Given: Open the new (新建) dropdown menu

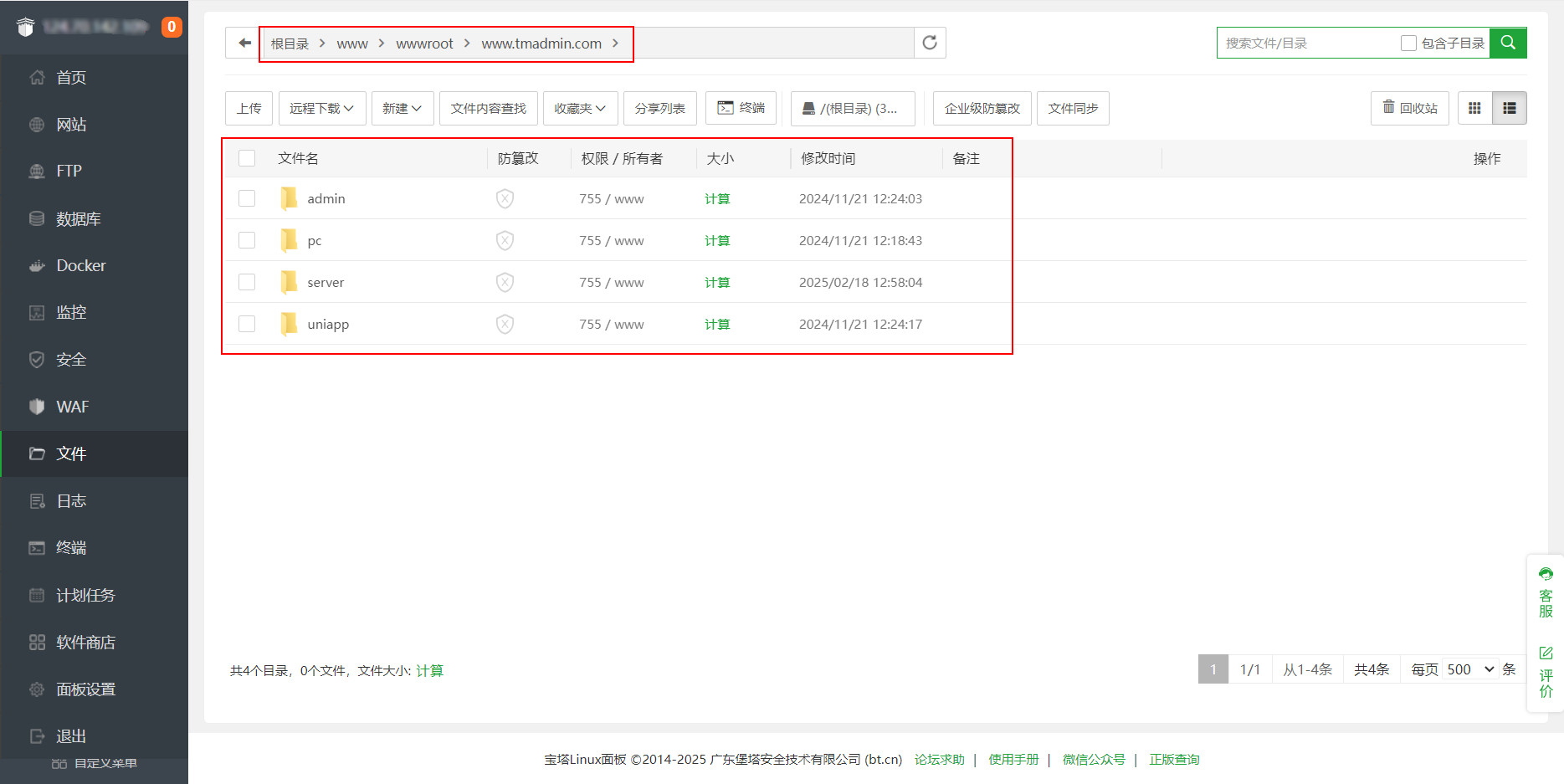Looking at the screenshot, I should (x=402, y=108).
